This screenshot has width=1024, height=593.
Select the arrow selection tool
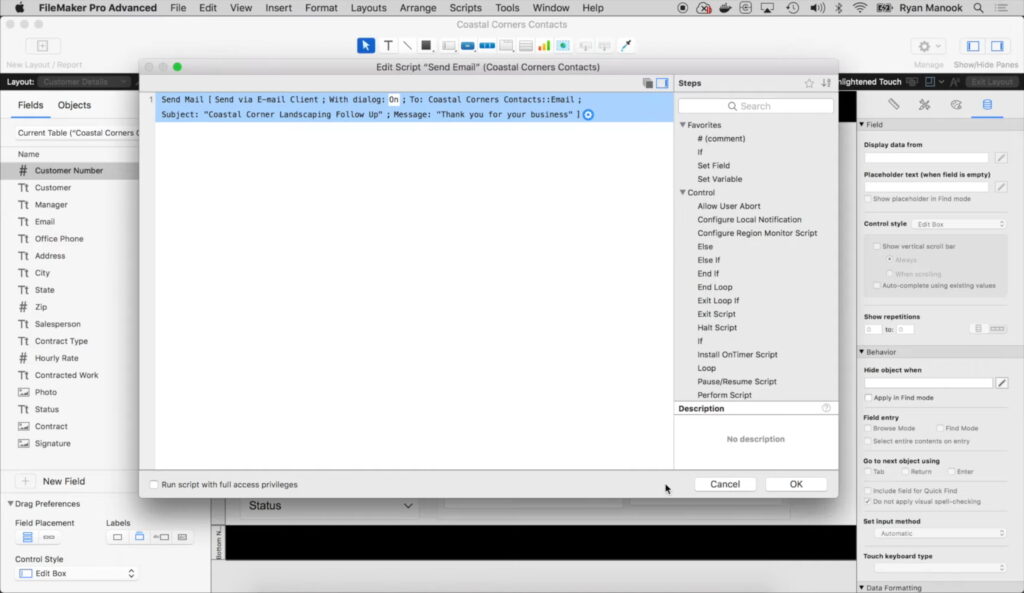point(366,46)
